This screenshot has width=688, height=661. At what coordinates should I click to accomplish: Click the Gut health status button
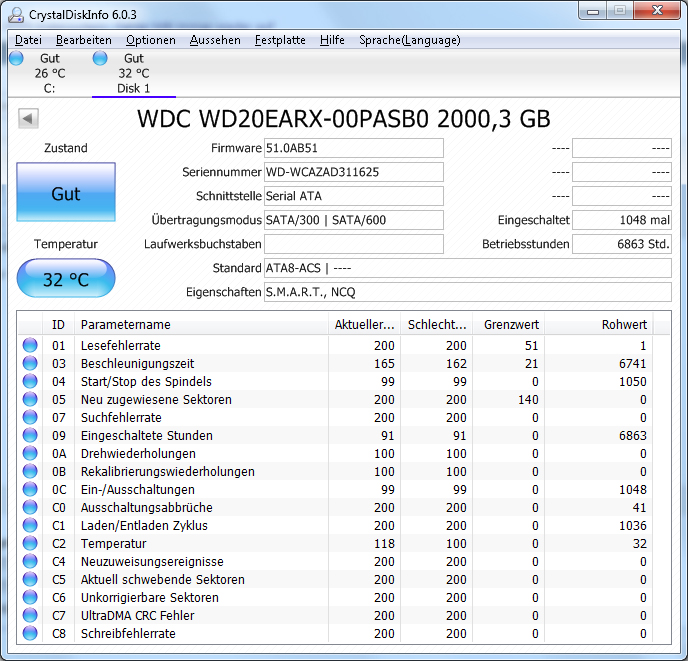click(x=66, y=192)
